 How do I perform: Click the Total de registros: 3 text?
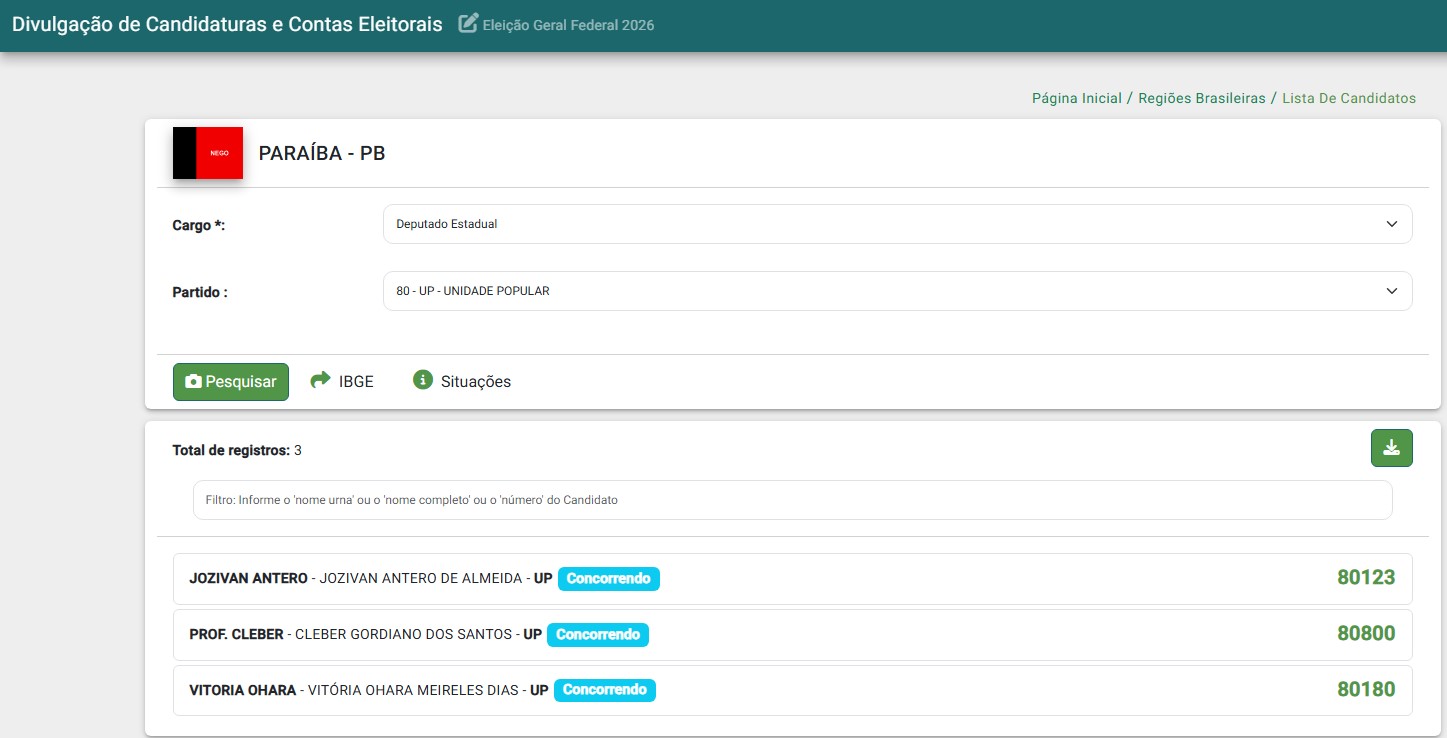(237, 450)
